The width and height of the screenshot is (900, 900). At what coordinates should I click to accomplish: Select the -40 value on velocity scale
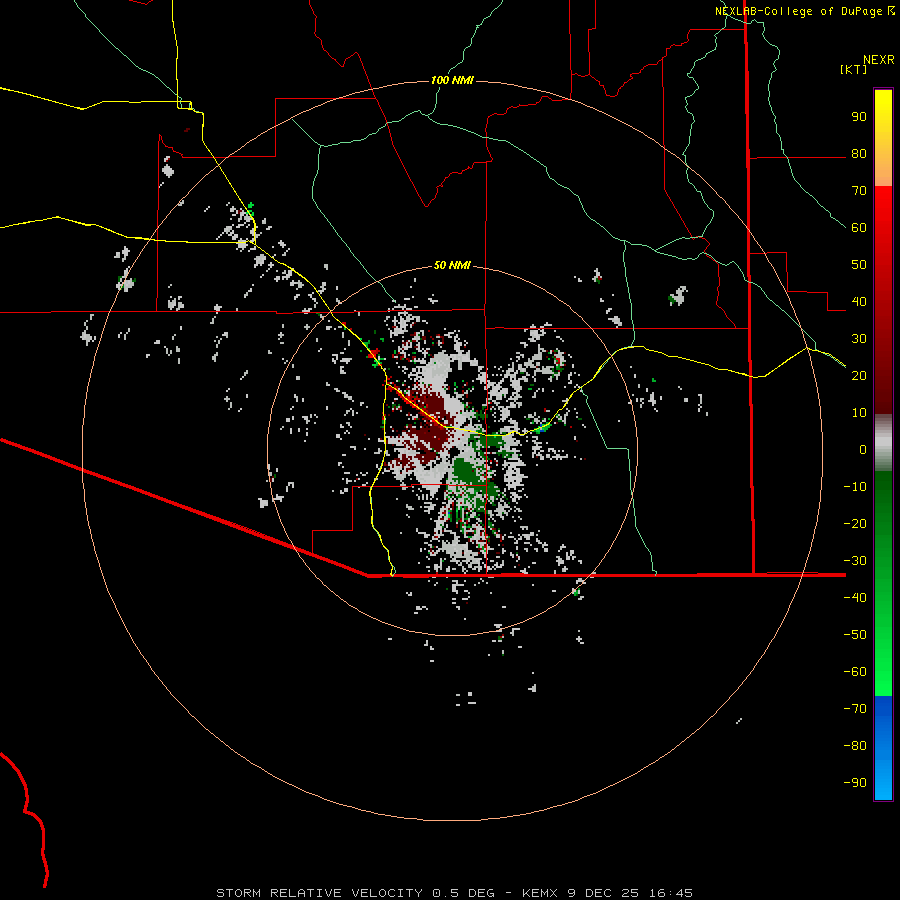pos(855,598)
